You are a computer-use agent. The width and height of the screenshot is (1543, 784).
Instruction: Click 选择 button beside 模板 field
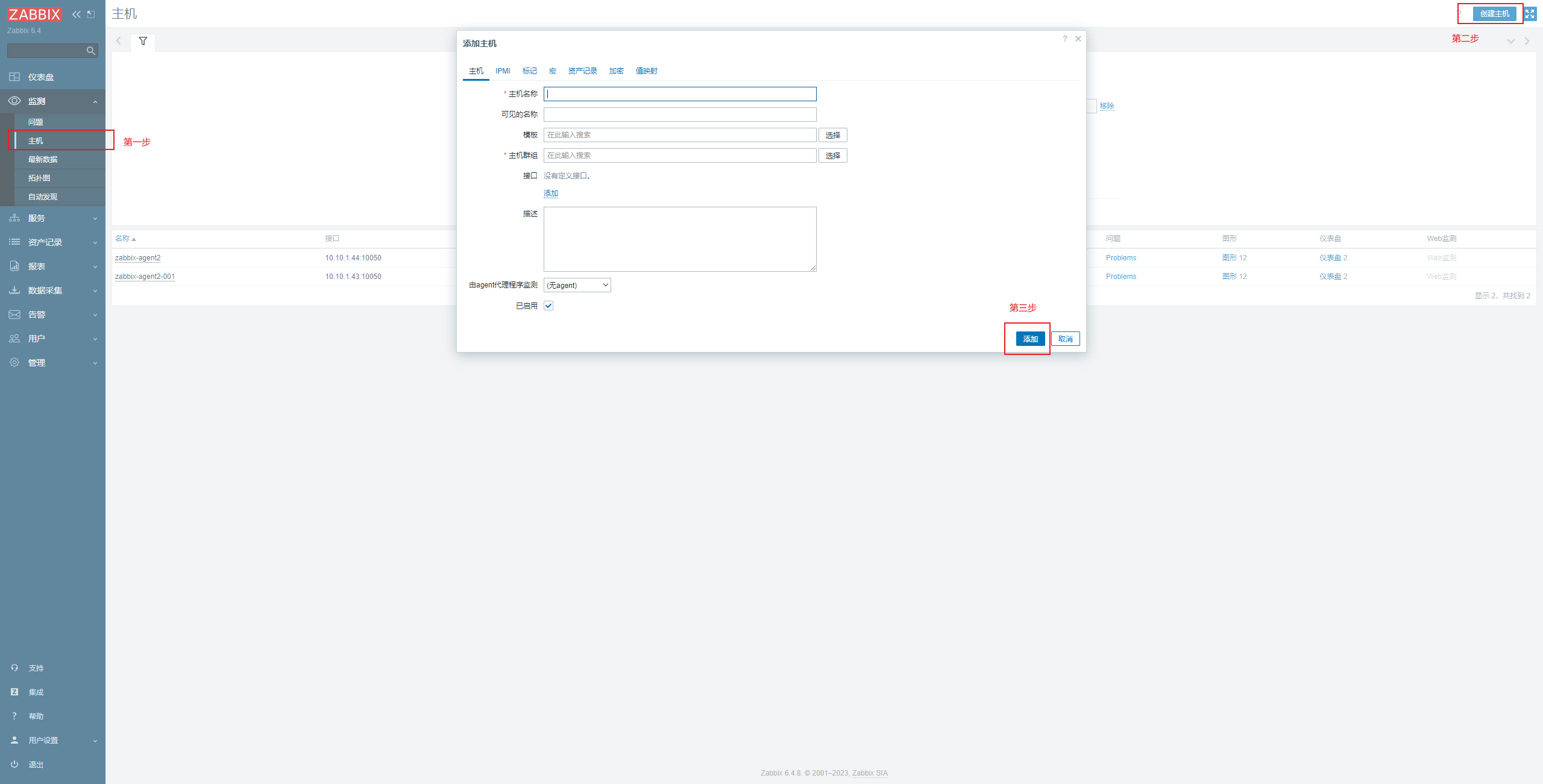[832, 136]
